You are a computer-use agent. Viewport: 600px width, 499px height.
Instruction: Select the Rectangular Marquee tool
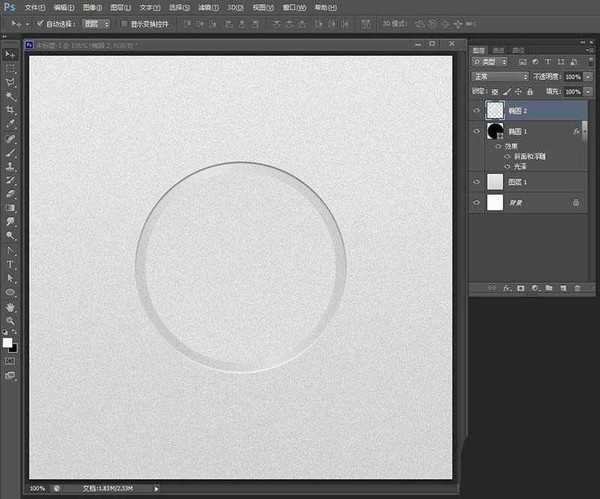click(x=10, y=68)
